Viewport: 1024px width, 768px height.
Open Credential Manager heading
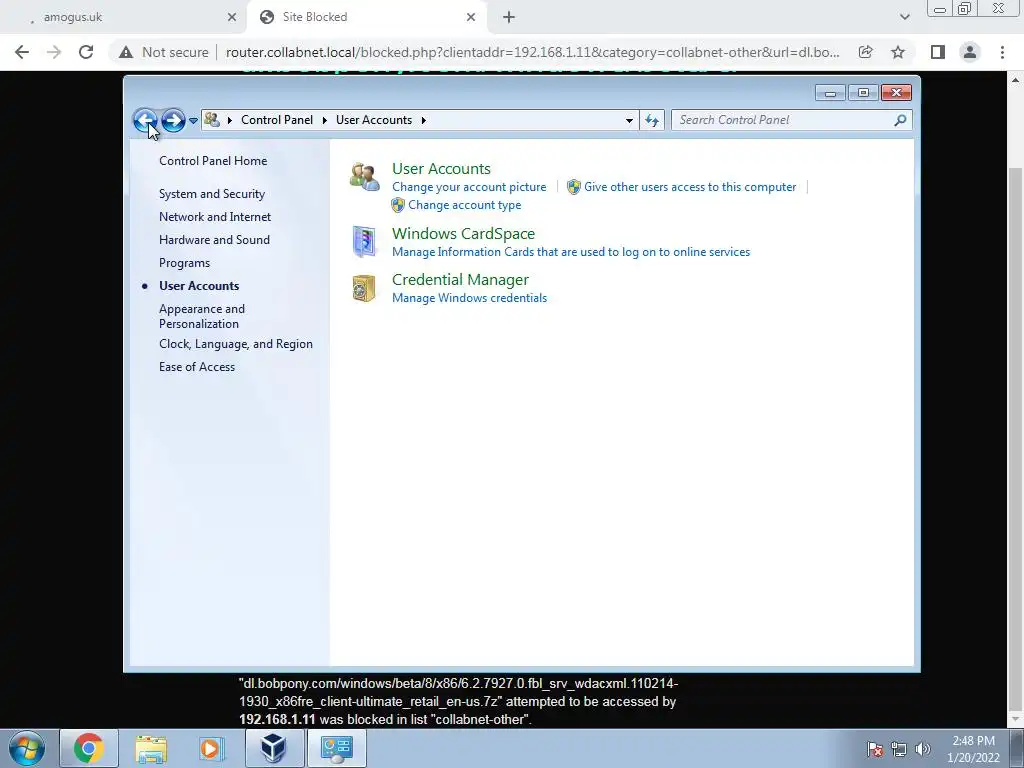[460, 280]
